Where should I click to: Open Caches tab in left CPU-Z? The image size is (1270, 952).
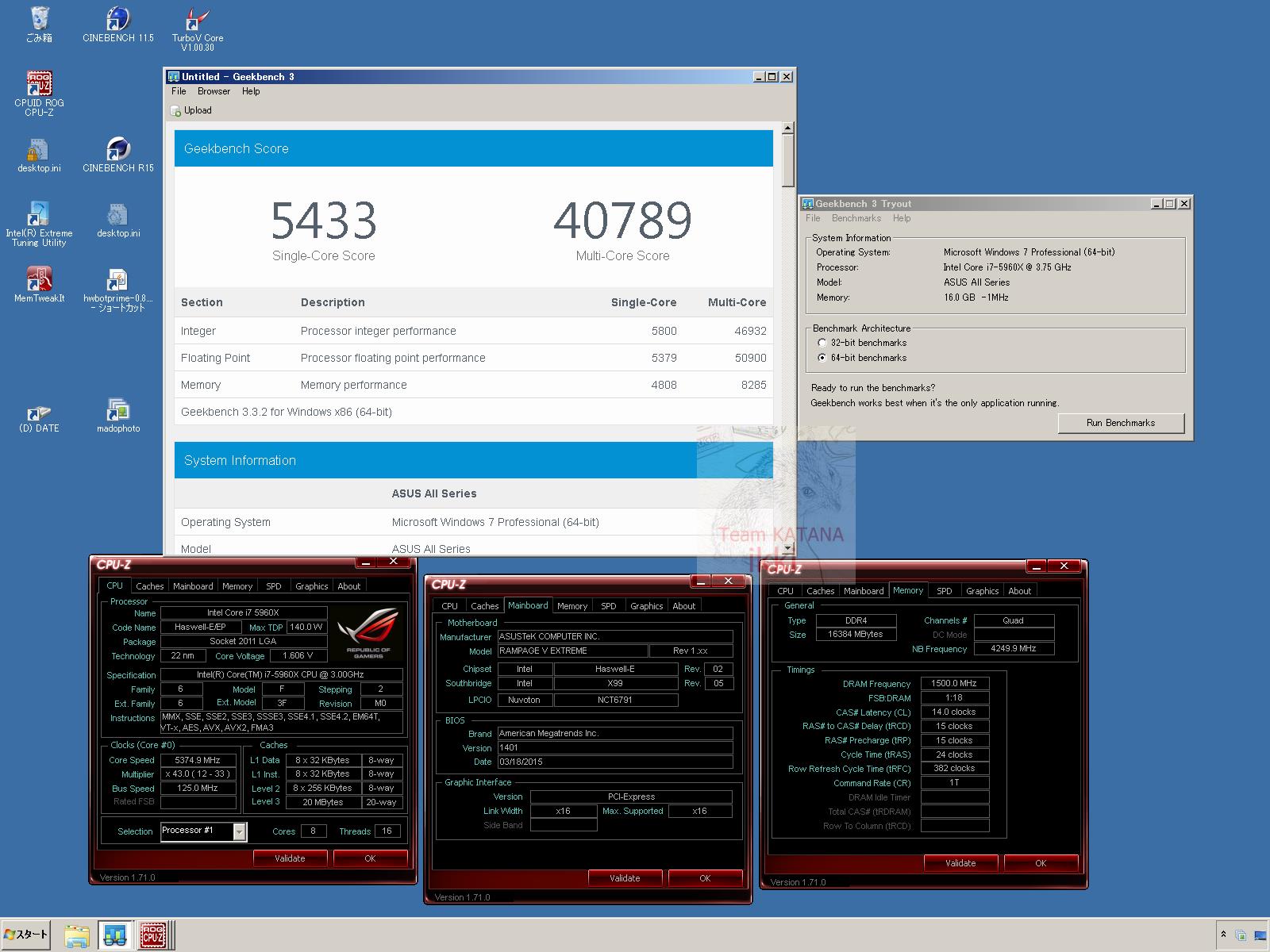tap(149, 586)
